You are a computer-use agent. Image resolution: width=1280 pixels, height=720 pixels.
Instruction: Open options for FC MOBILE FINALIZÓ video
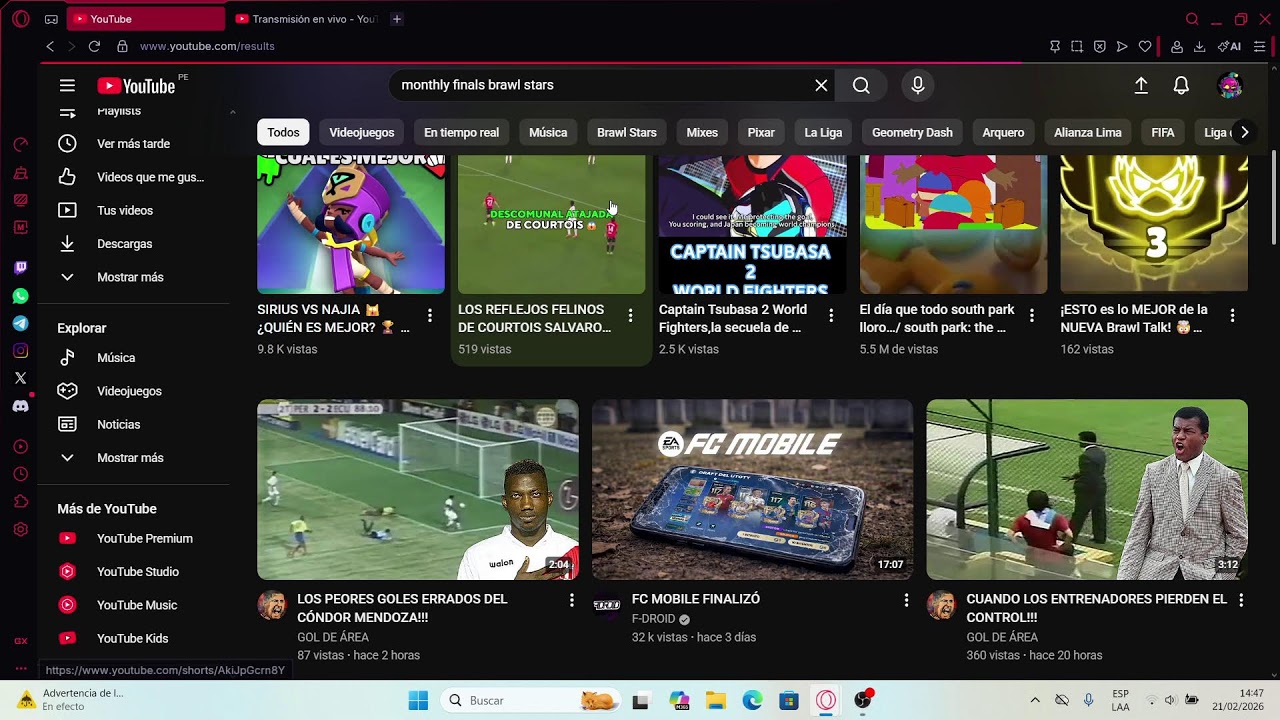[906, 600]
